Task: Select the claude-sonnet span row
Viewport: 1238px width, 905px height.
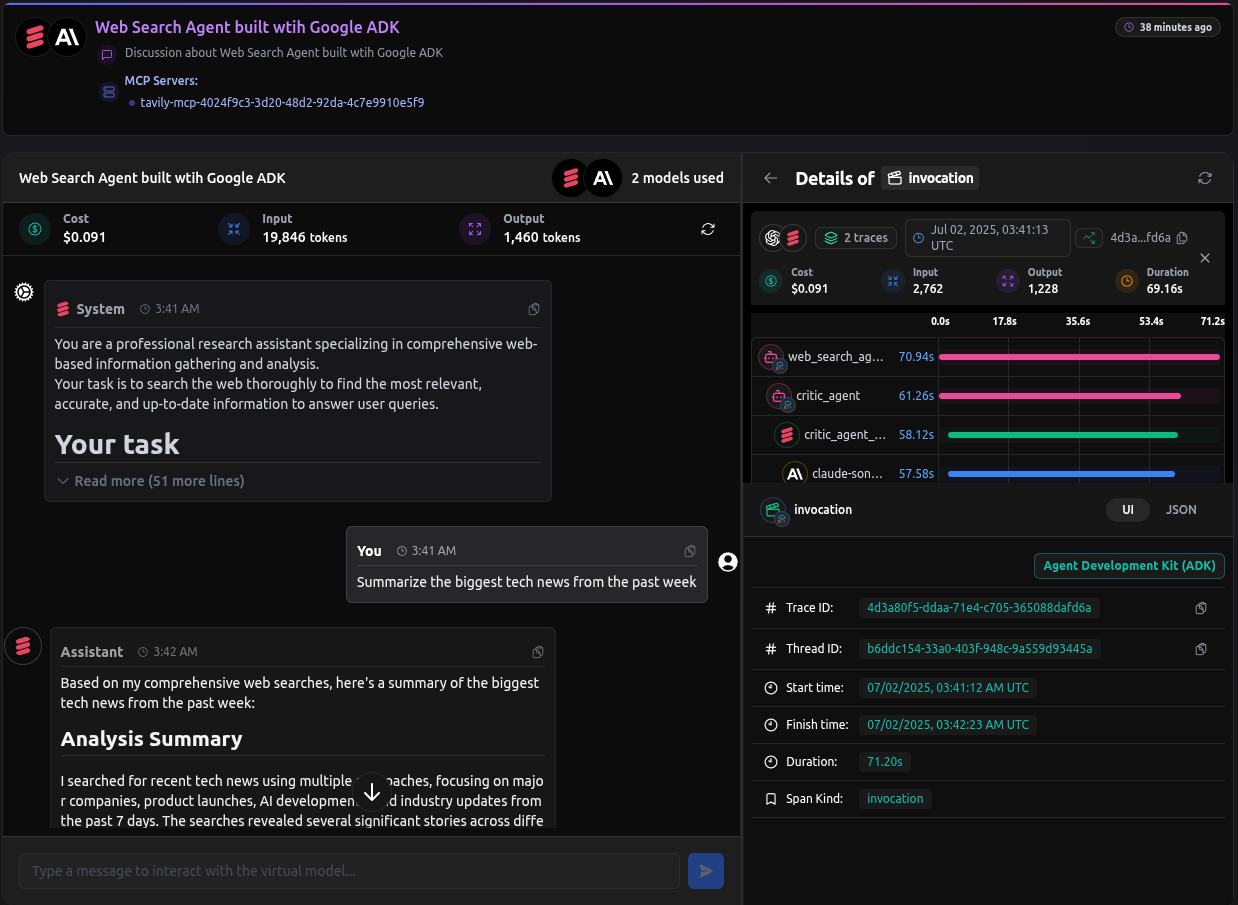Action: (846, 474)
